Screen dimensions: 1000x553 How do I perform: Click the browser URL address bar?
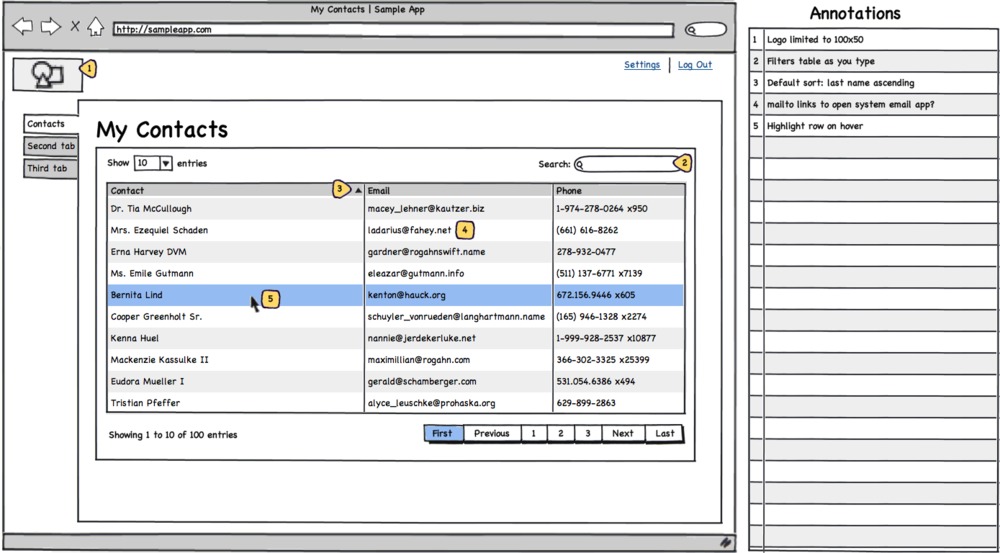[x=392, y=30]
